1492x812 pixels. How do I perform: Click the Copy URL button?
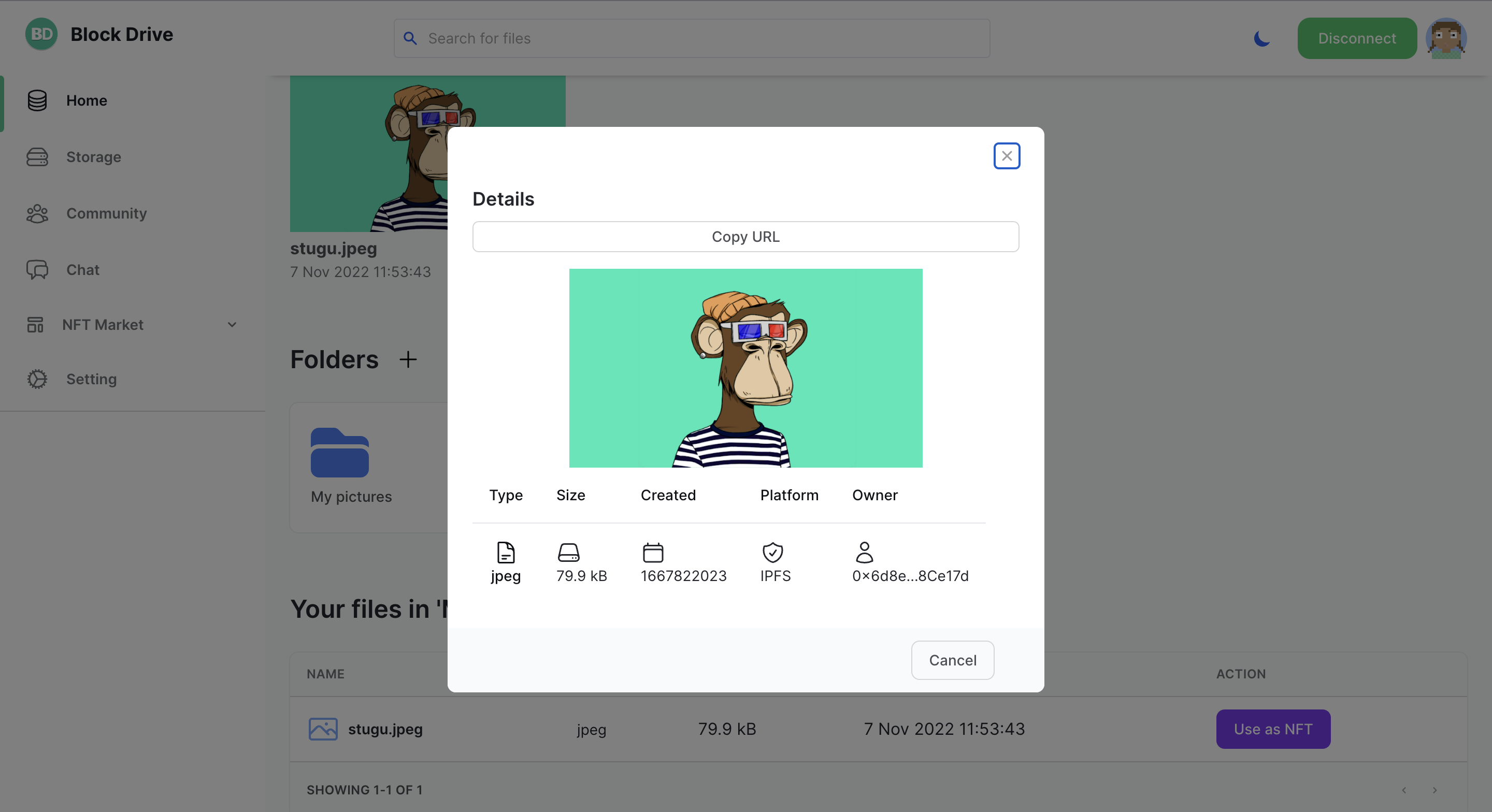pos(745,237)
